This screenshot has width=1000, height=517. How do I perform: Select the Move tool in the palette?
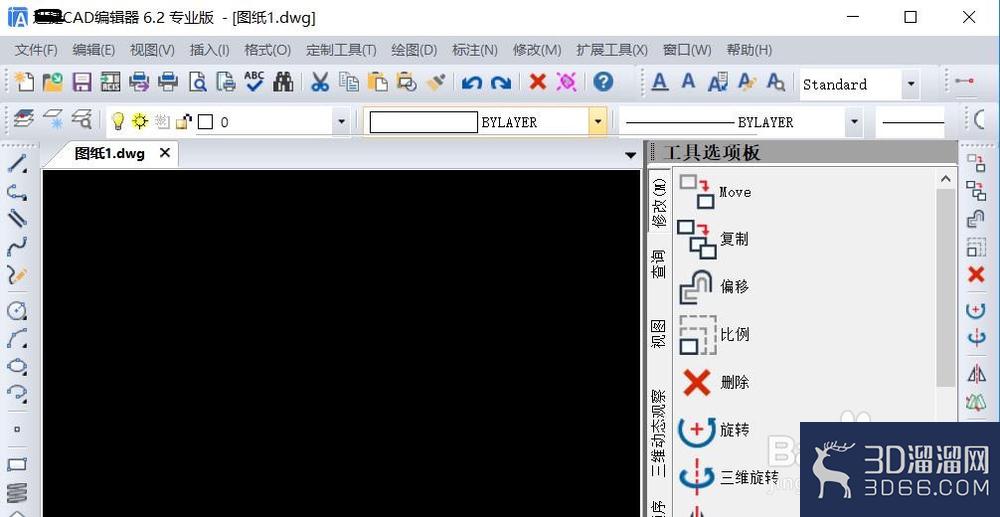[715, 191]
